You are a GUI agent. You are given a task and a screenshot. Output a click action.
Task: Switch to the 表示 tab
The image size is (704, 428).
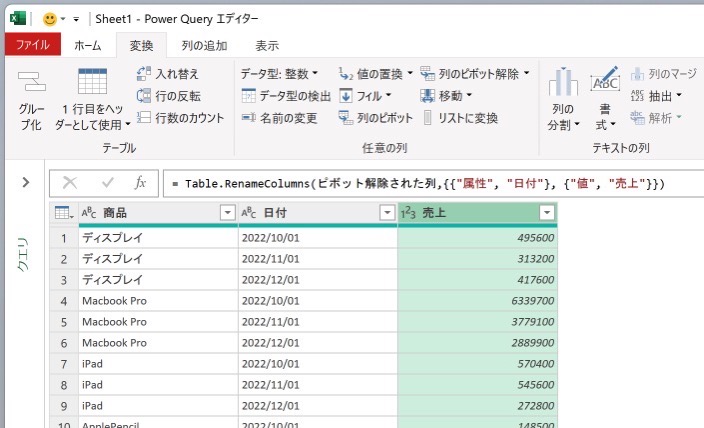coord(267,45)
